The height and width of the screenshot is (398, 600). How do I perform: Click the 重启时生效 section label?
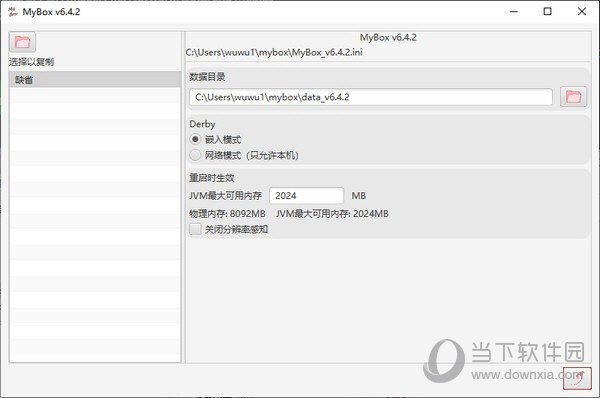coord(212,178)
